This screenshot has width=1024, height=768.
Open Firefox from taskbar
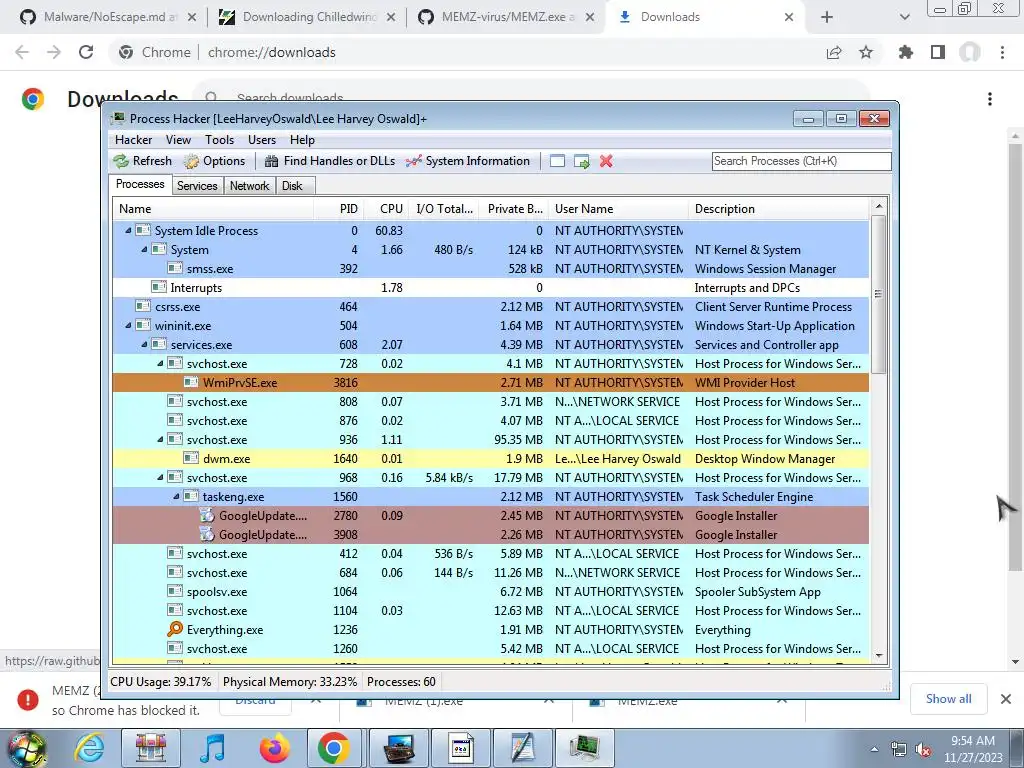click(x=274, y=748)
